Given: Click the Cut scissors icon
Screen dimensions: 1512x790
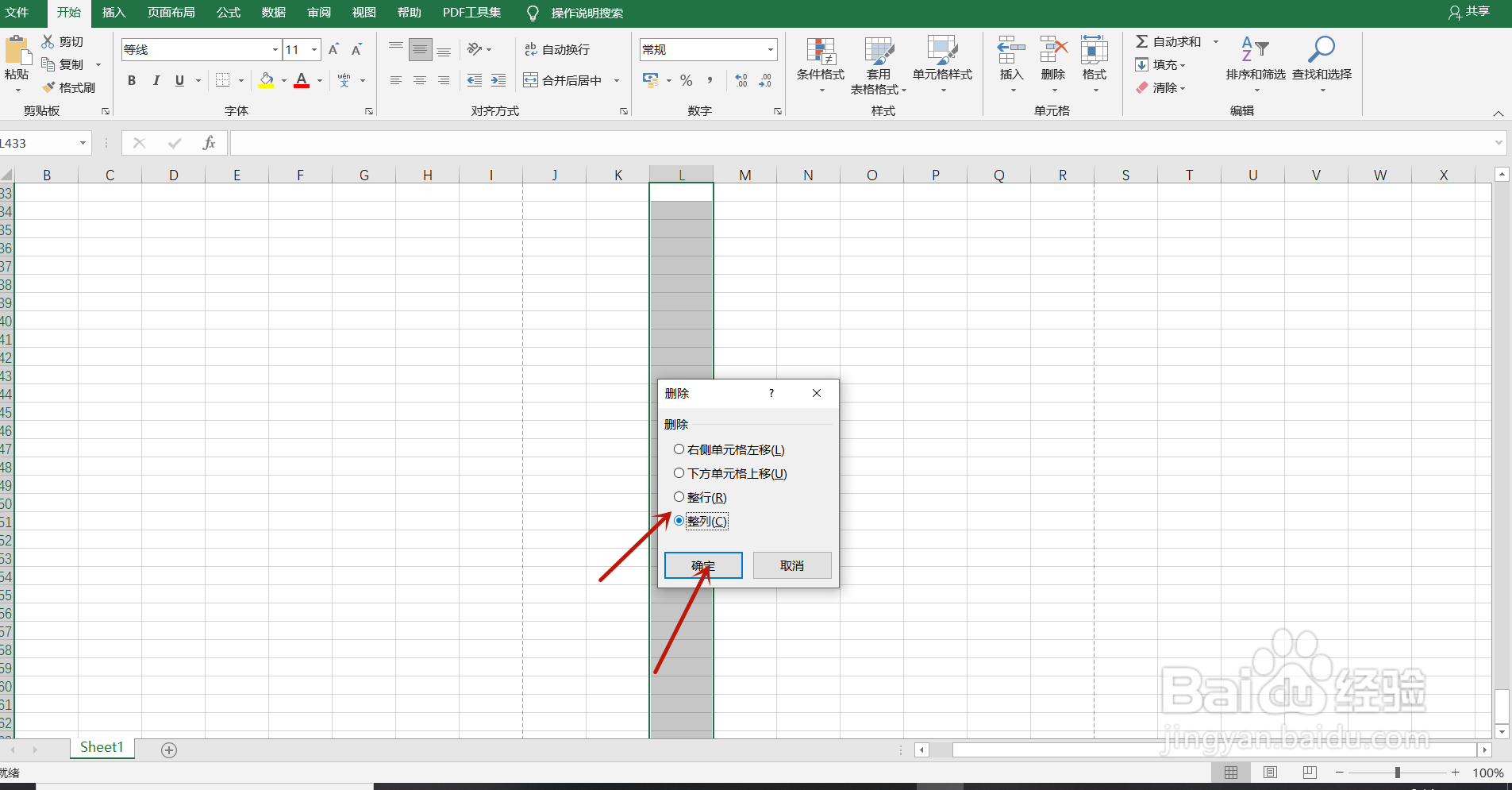Looking at the screenshot, I should [x=48, y=41].
